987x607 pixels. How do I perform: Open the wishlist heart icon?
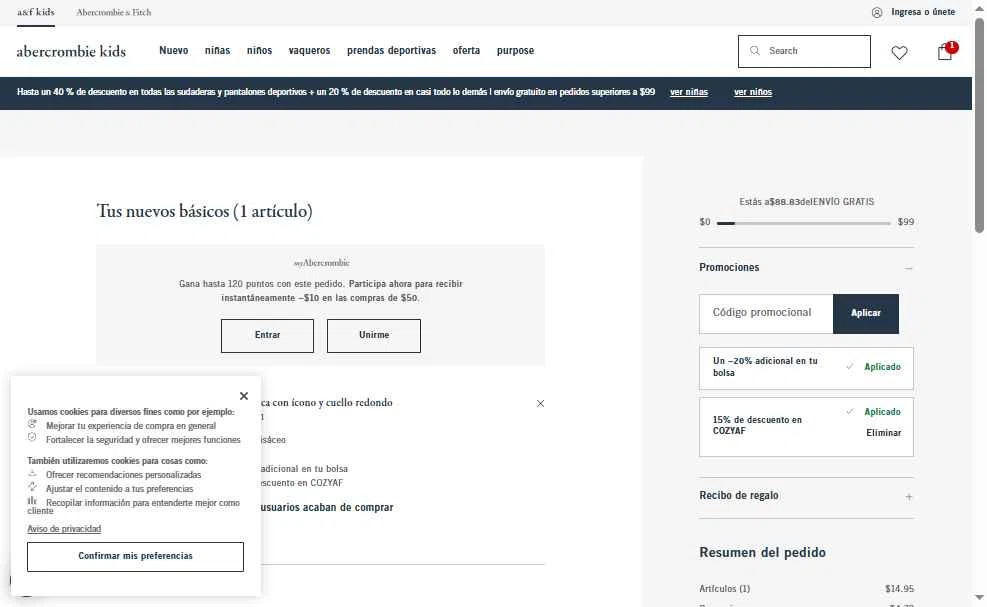click(899, 52)
